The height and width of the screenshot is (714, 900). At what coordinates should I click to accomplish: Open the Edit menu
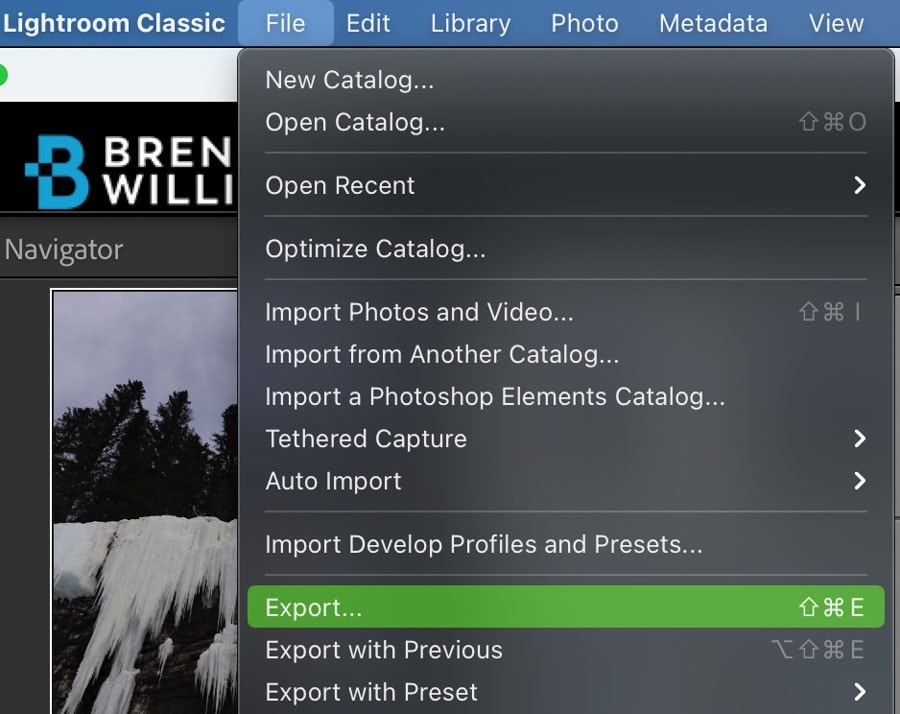(x=368, y=24)
